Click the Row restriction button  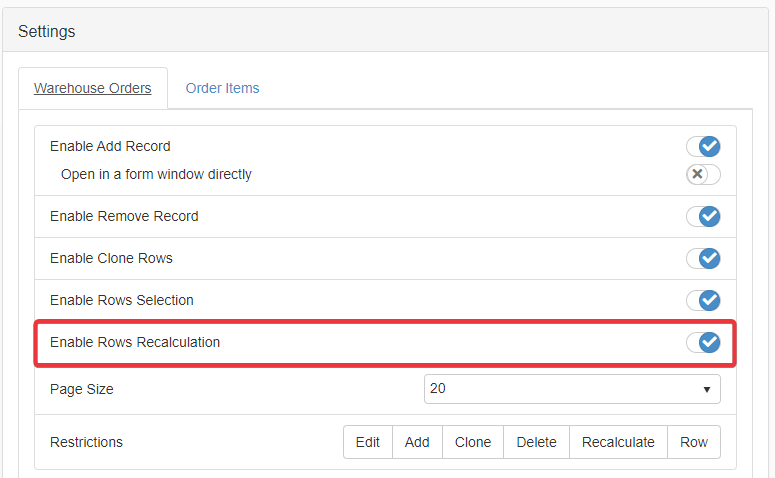coord(694,442)
